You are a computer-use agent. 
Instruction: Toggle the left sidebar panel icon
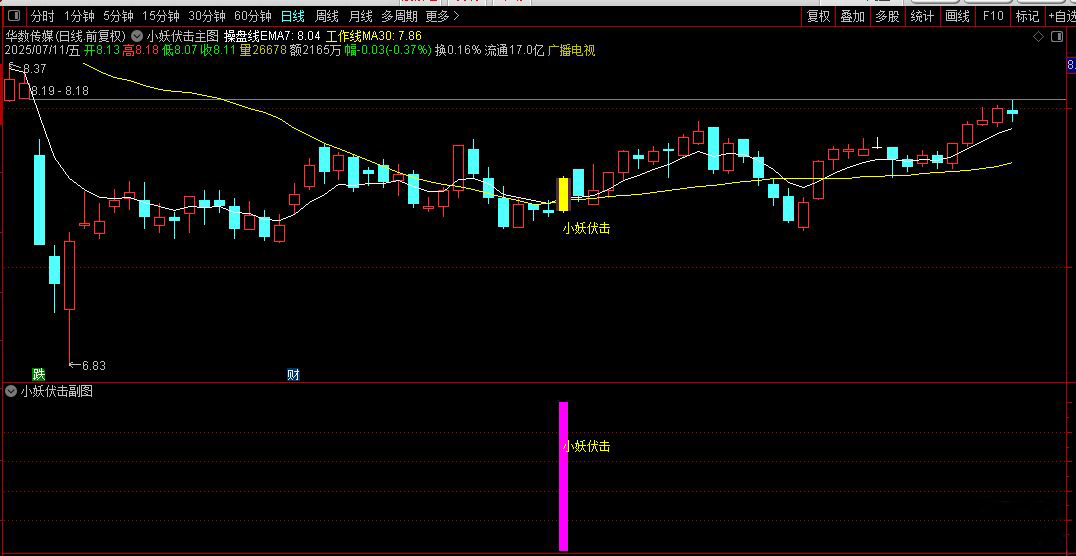14,16
